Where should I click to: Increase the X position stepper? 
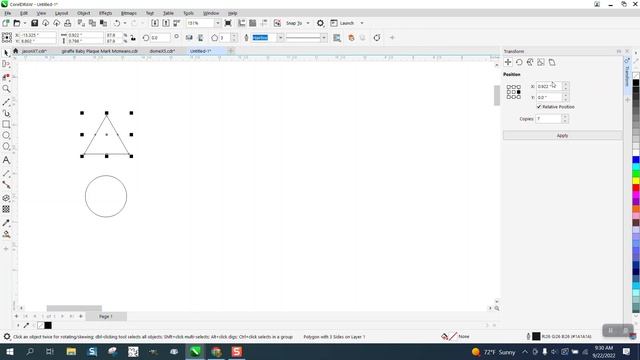565,84
